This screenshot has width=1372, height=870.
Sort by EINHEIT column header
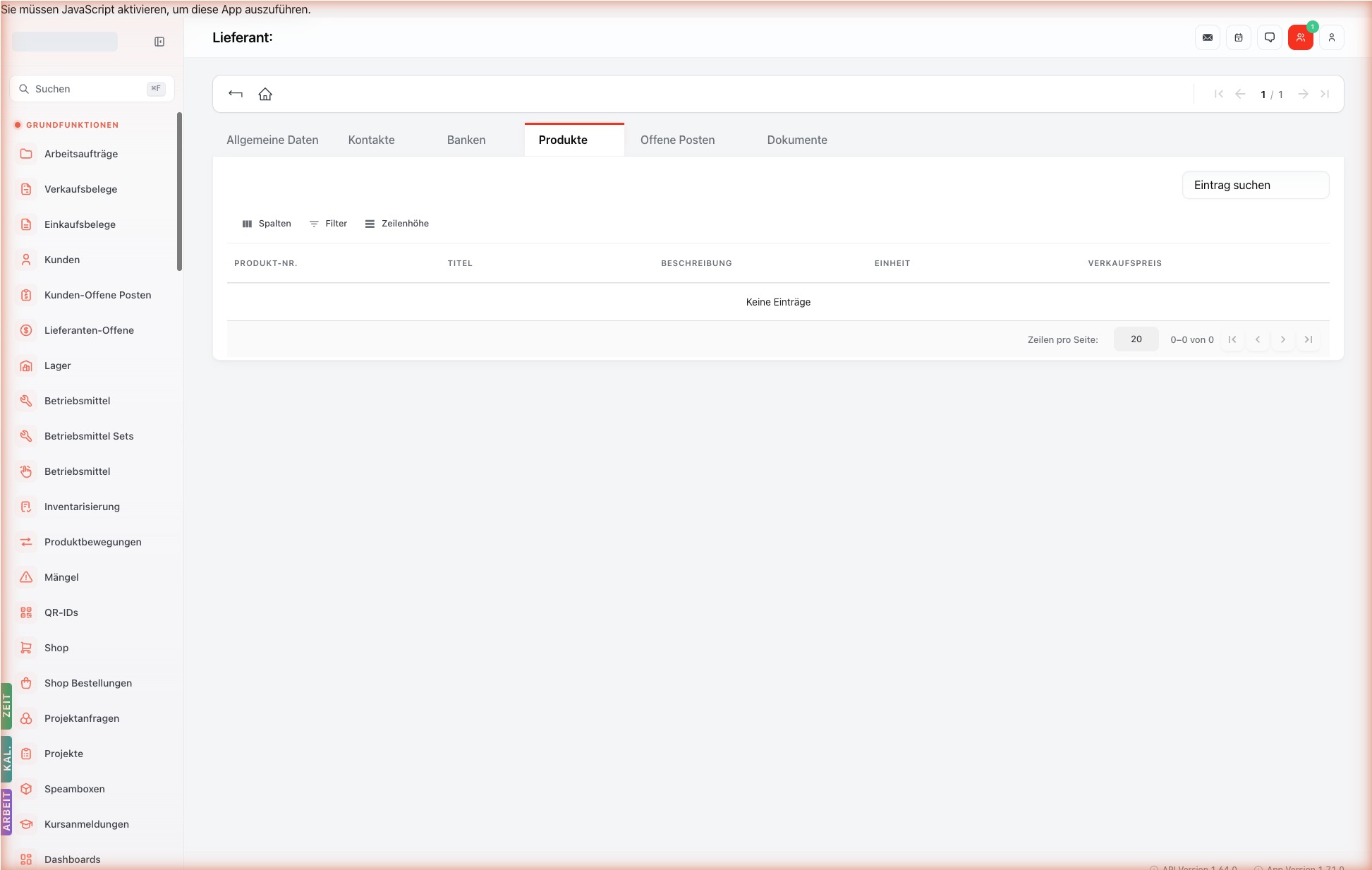pyautogui.click(x=892, y=263)
